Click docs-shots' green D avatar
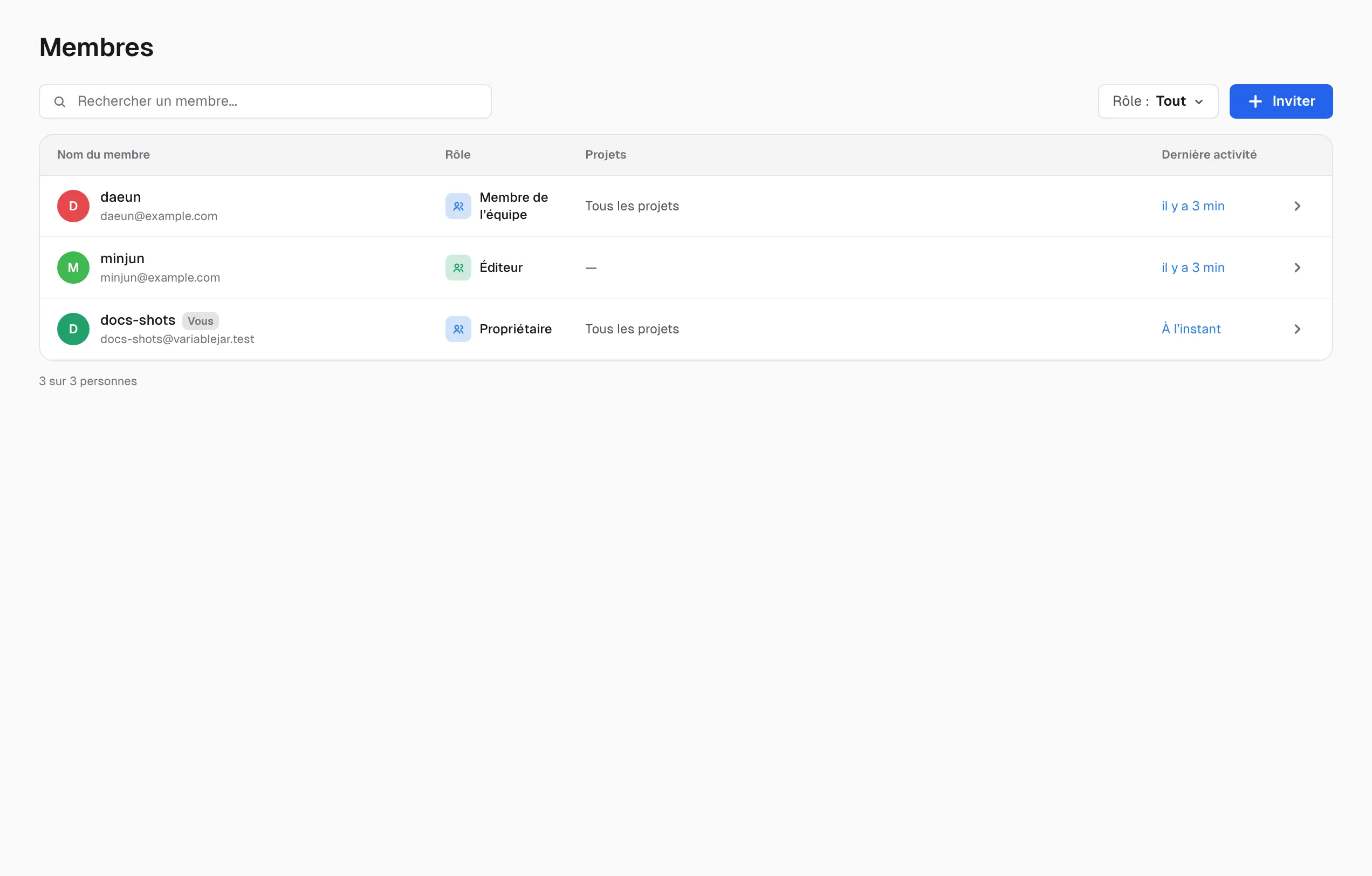The width and height of the screenshot is (1372, 876). (73, 329)
